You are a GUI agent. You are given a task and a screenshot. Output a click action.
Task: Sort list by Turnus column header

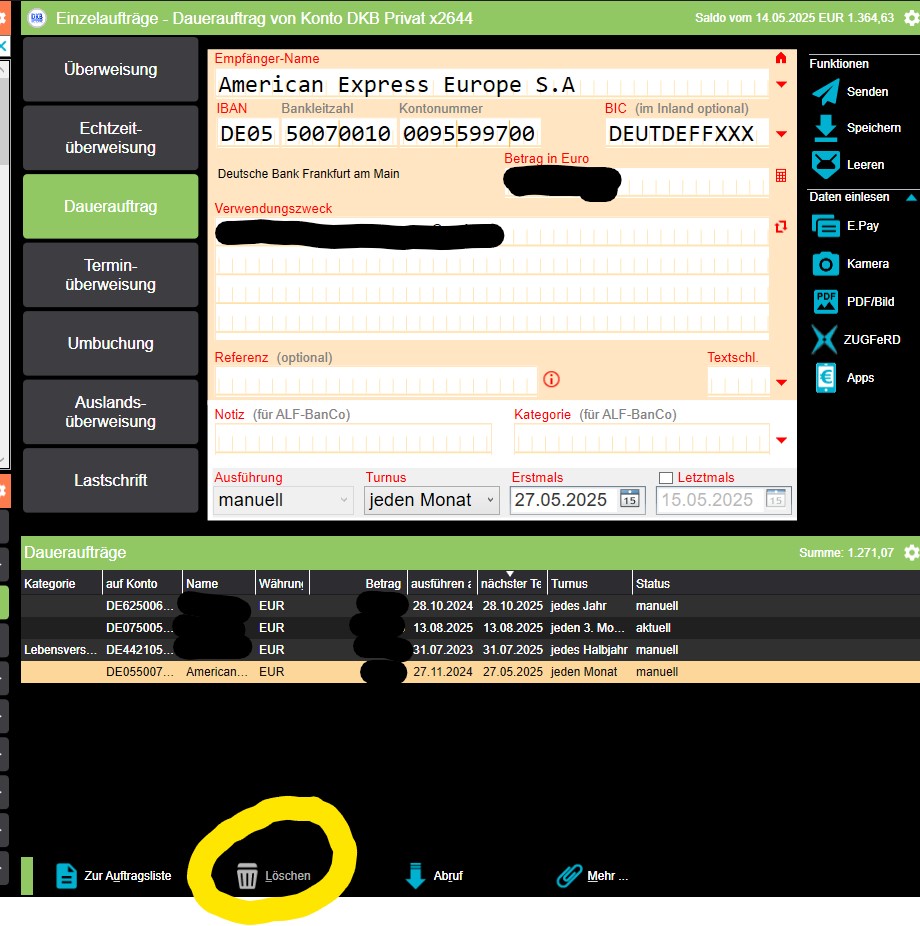pos(589,583)
